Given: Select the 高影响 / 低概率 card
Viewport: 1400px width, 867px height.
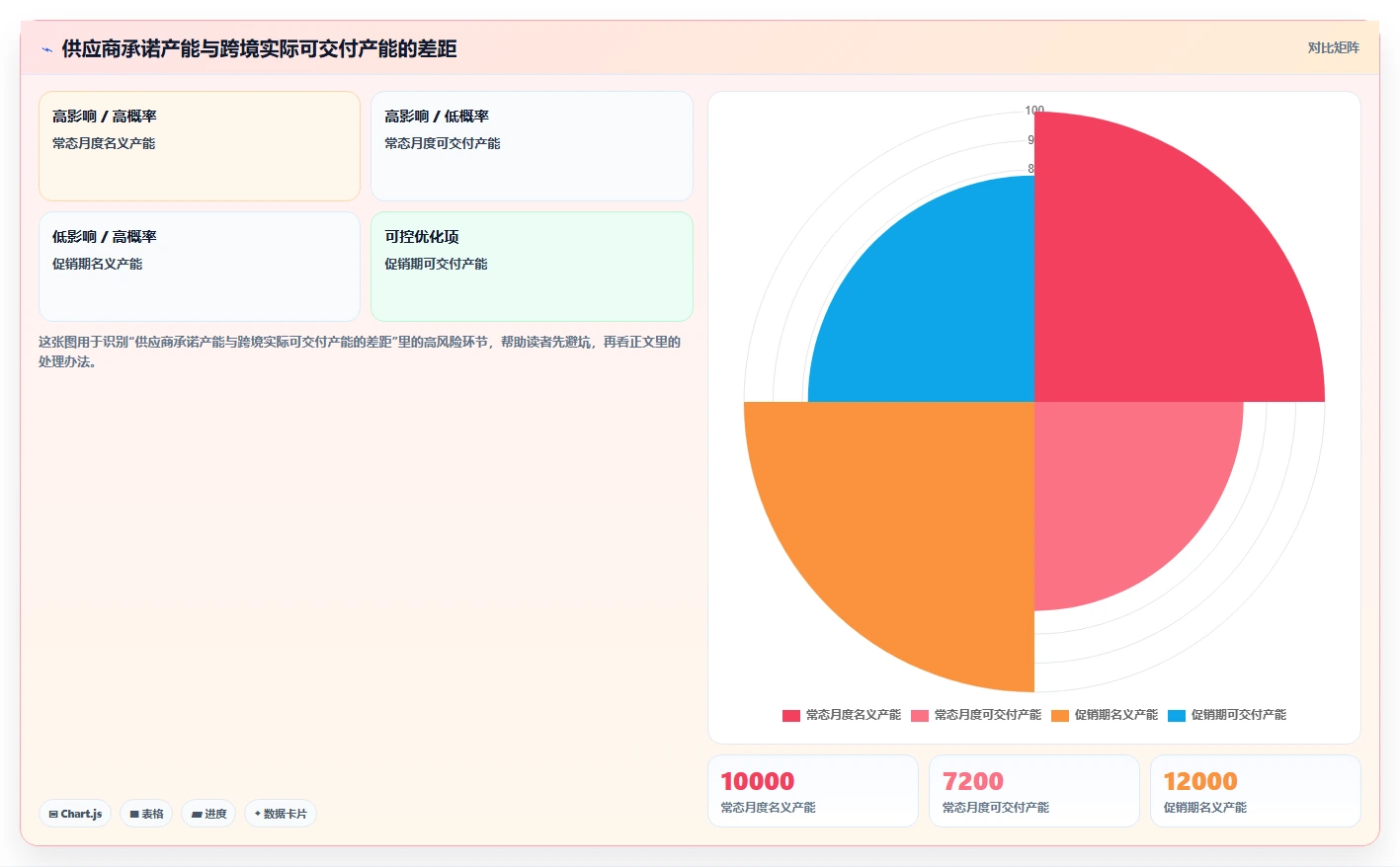Looking at the screenshot, I should tap(532, 146).
